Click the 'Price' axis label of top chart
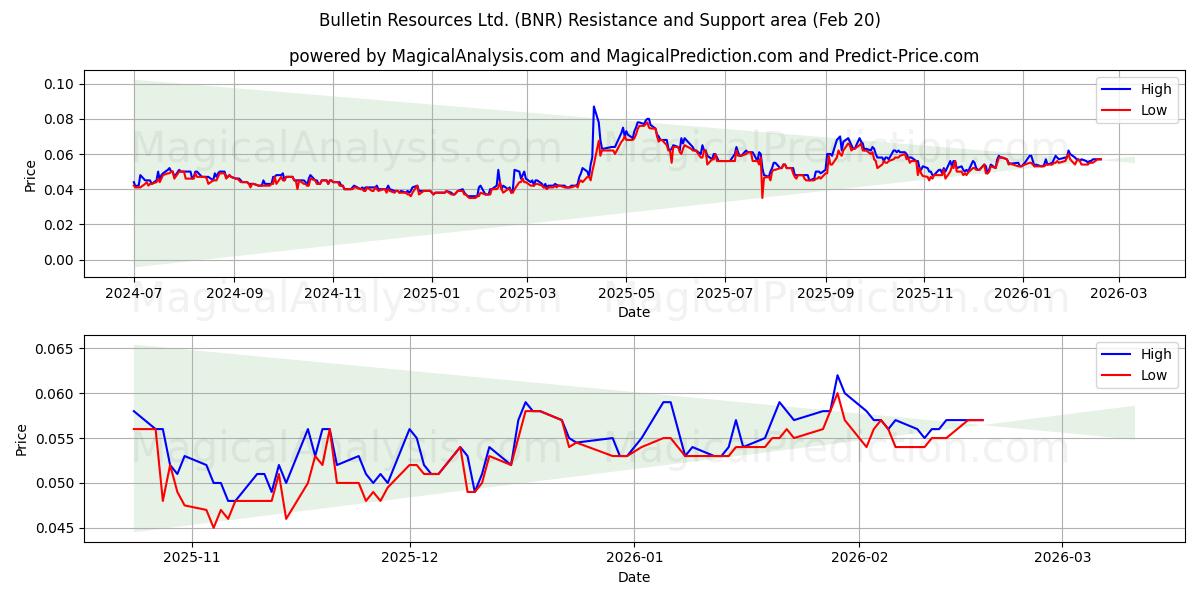This screenshot has height=600, width=1200. [x=30, y=174]
